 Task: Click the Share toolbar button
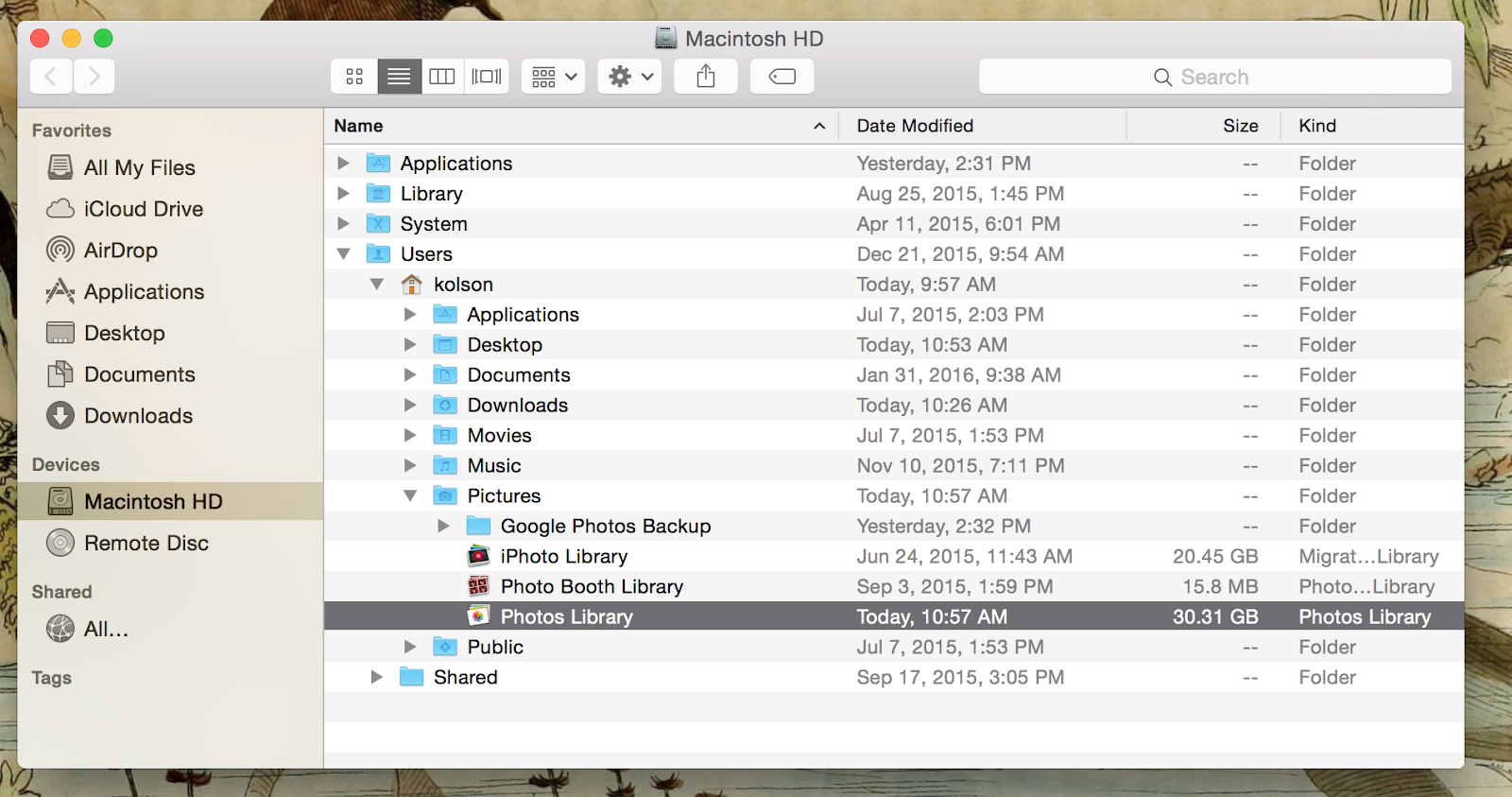(x=706, y=77)
